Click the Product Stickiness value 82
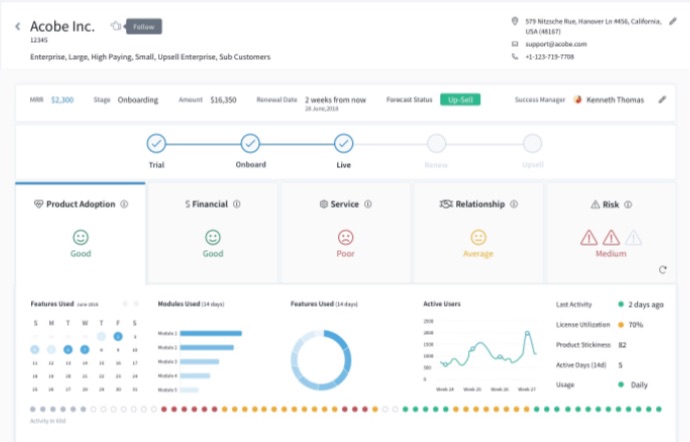690x442 pixels. tap(622, 345)
